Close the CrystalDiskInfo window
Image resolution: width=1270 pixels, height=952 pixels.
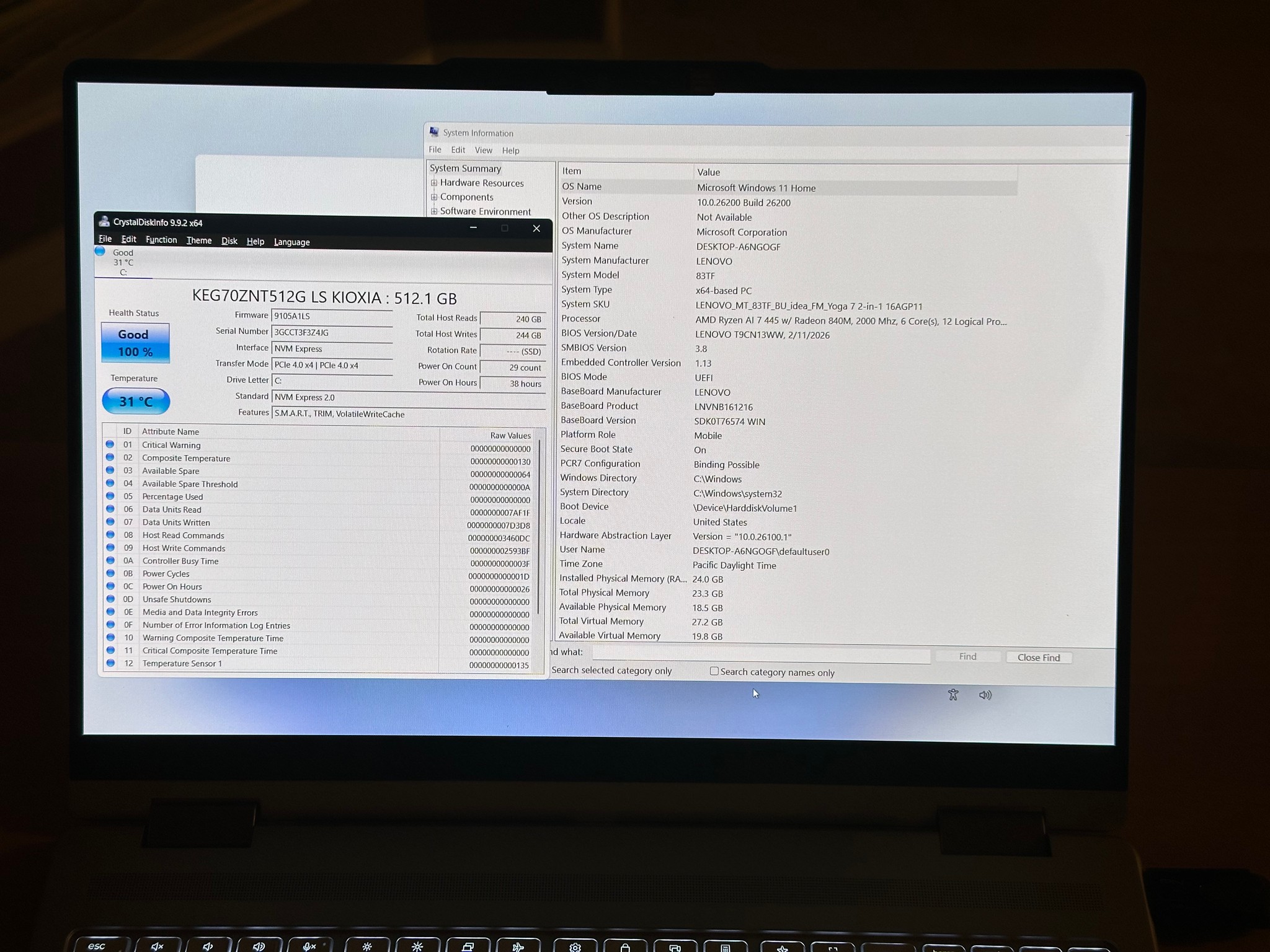coord(536,229)
